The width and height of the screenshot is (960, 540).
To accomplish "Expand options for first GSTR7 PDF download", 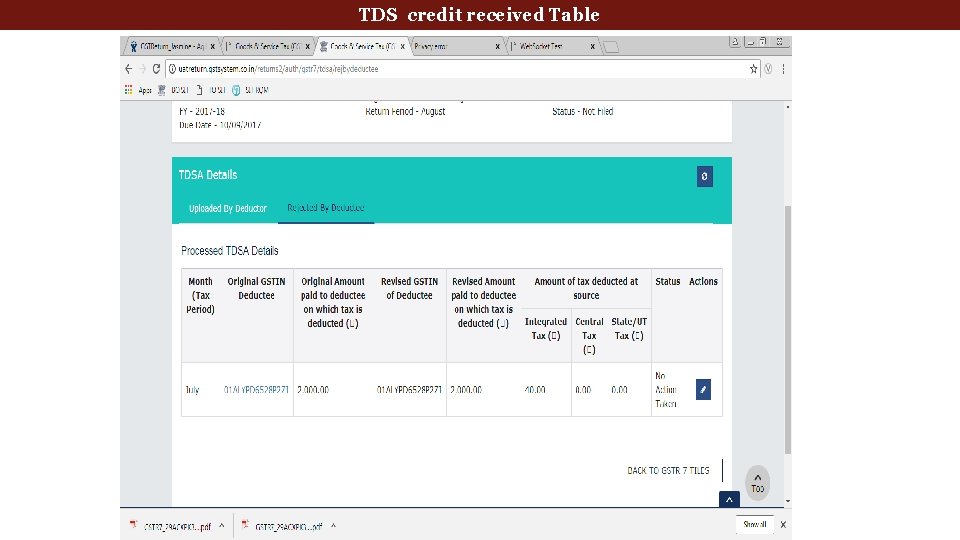I will [222, 525].
